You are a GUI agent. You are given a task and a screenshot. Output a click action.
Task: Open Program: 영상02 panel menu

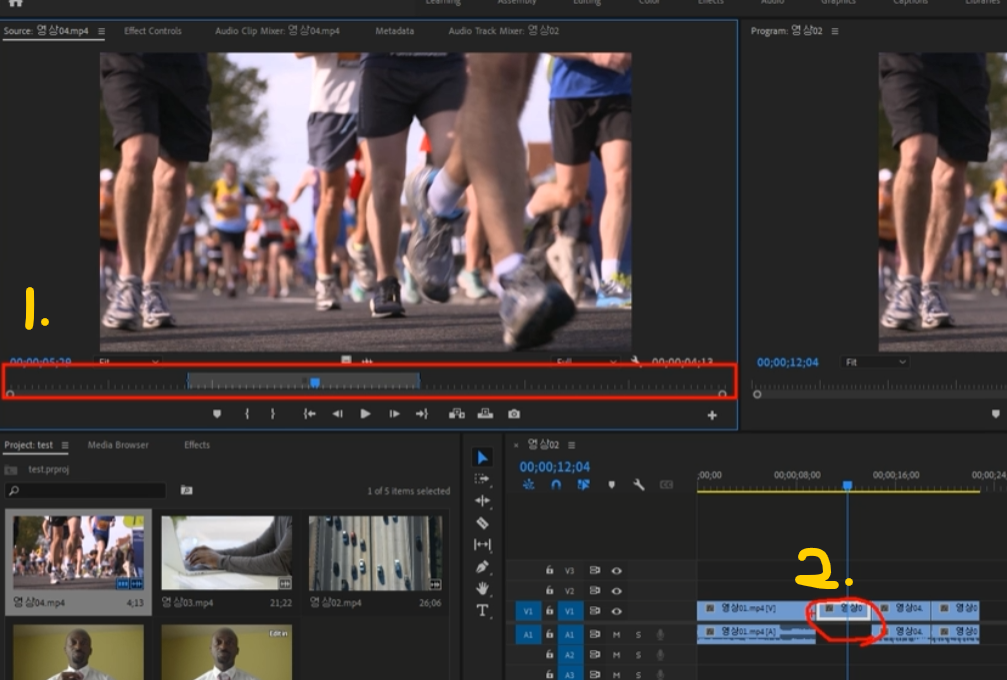click(x=835, y=31)
